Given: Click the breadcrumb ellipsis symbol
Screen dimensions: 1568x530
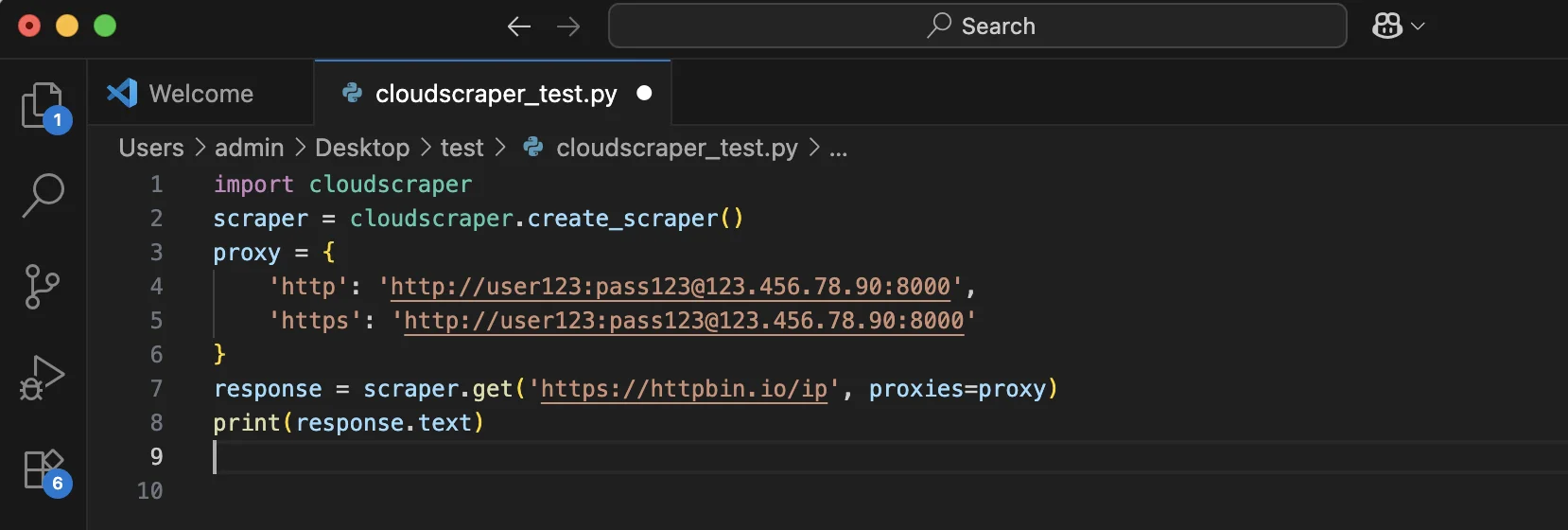Looking at the screenshot, I should (x=838, y=150).
